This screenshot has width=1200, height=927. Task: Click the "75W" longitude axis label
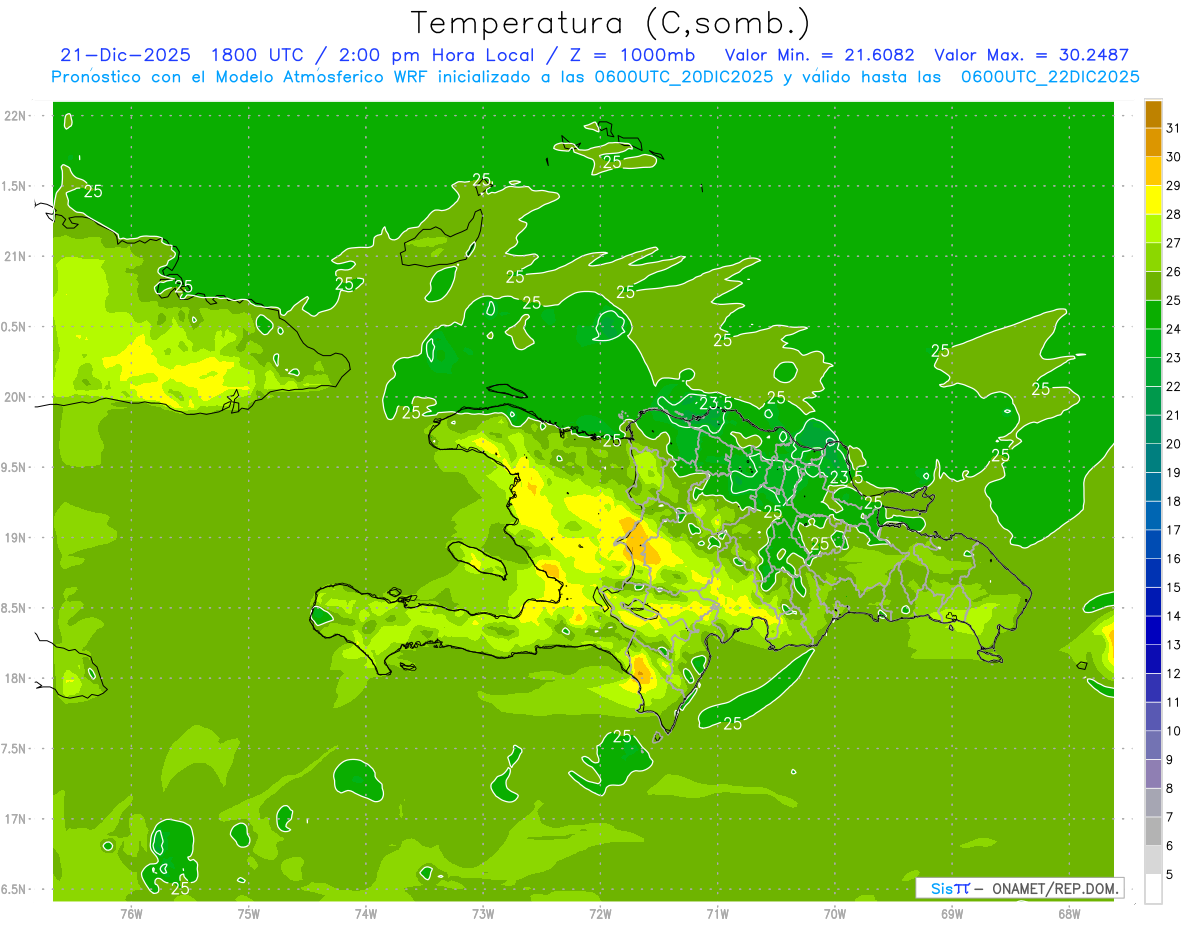[x=249, y=913]
